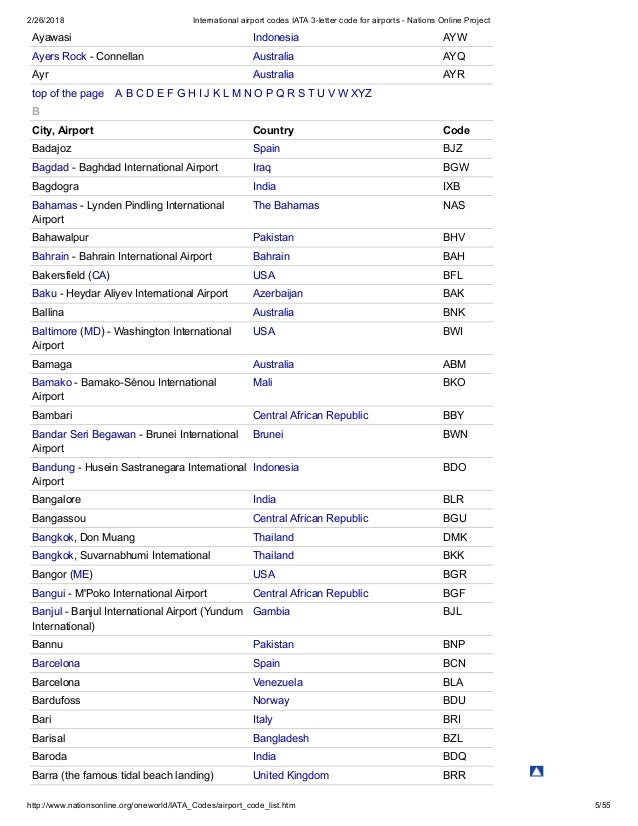
Task: Click the Bandar Seri Begawan link
Action: [x=84, y=435]
